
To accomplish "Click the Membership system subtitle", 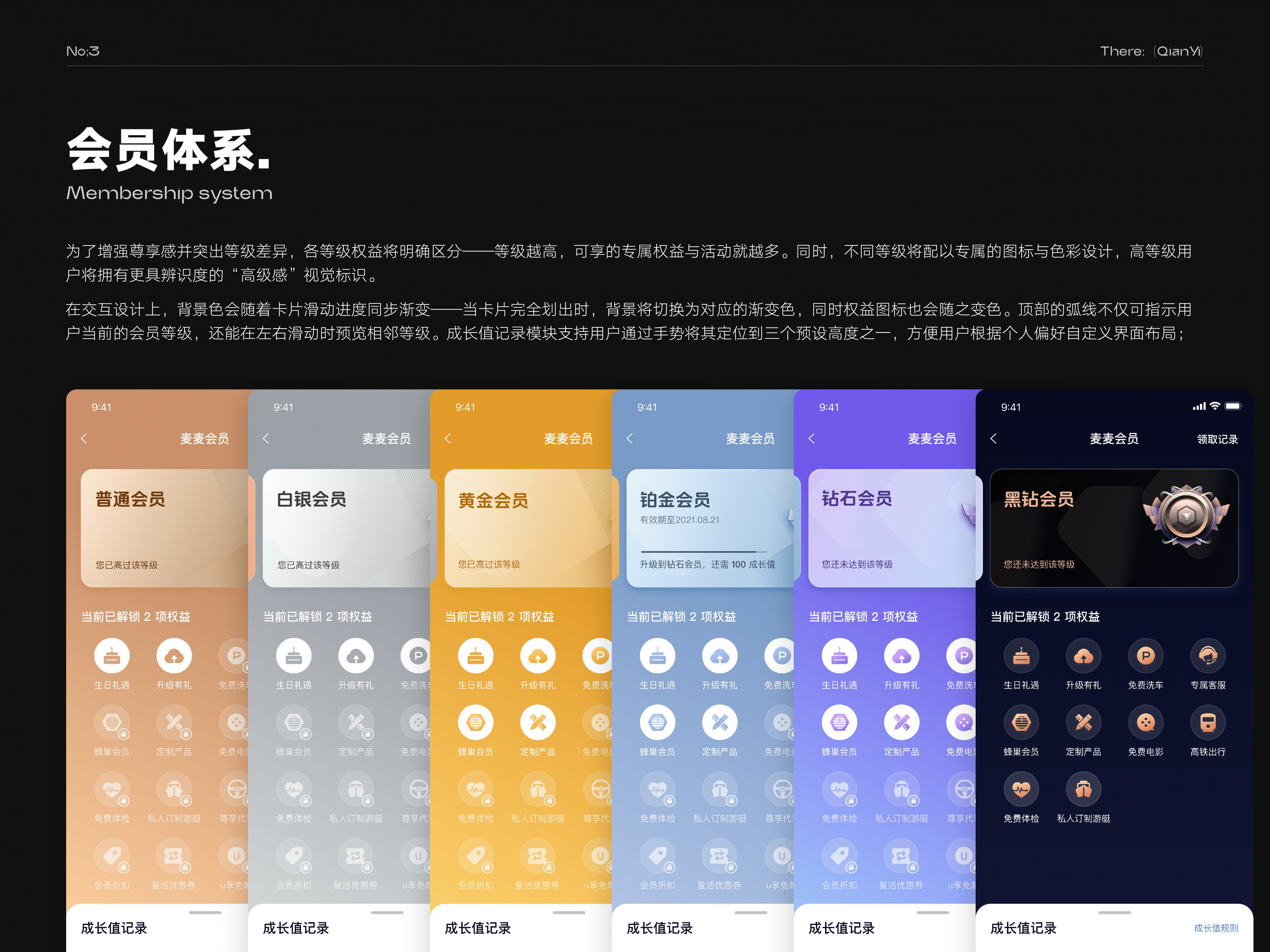I will pyautogui.click(x=169, y=193).
